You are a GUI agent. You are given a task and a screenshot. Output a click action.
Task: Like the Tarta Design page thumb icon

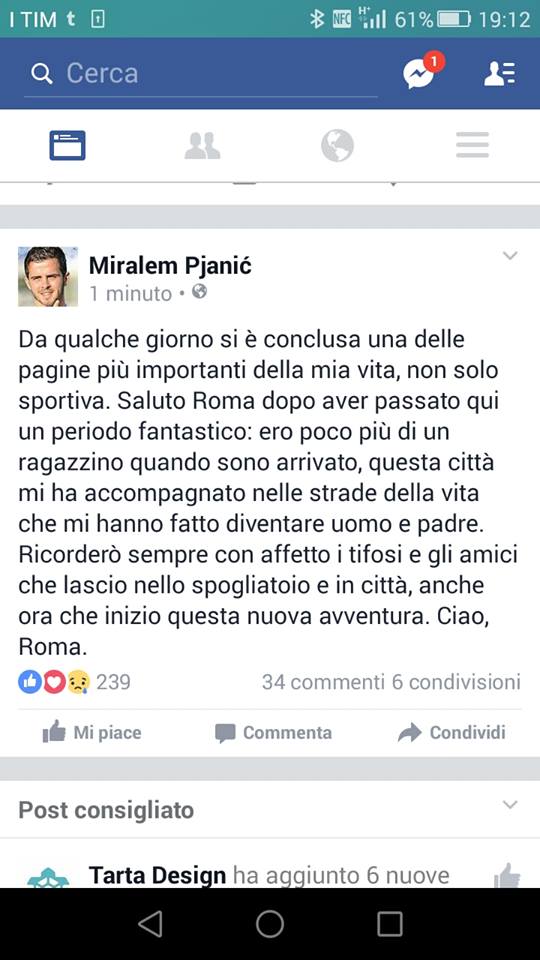507,876
